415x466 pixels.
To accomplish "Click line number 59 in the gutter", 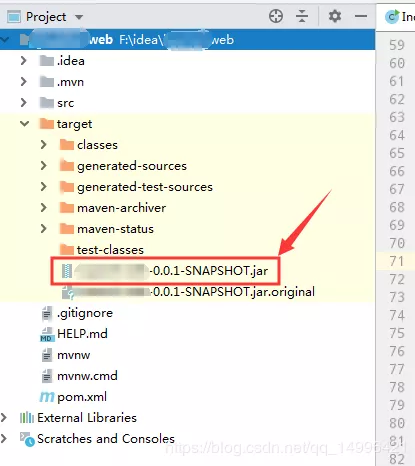I will click(x=397, y=45).
